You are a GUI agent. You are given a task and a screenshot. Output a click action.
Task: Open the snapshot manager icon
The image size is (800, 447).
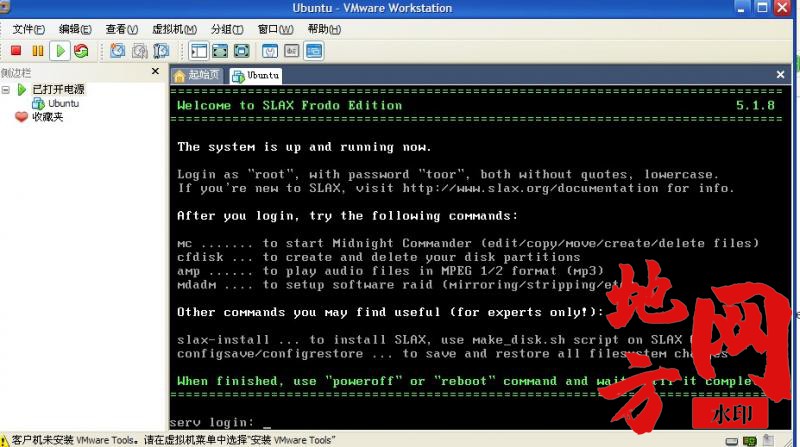point(161,51)
